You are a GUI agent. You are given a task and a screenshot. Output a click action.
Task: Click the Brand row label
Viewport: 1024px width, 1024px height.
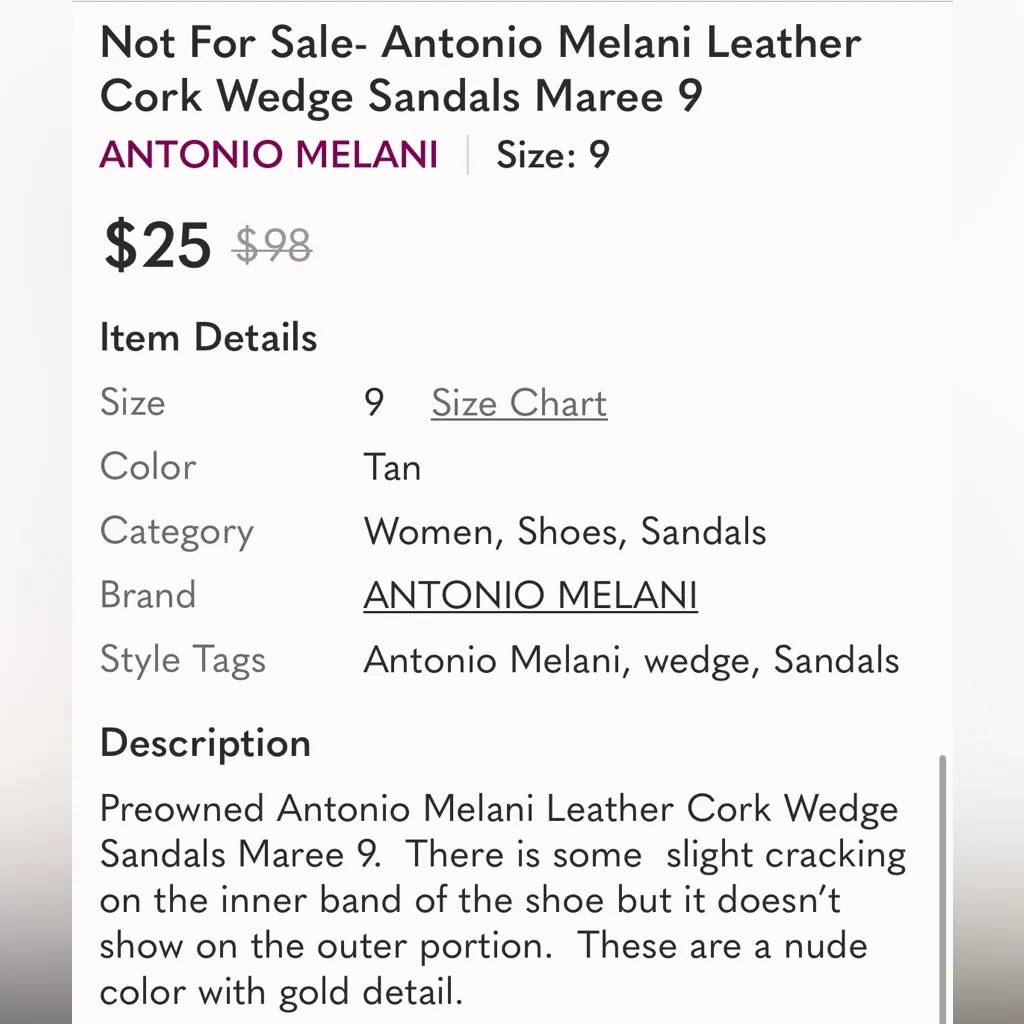coord(147,594)
